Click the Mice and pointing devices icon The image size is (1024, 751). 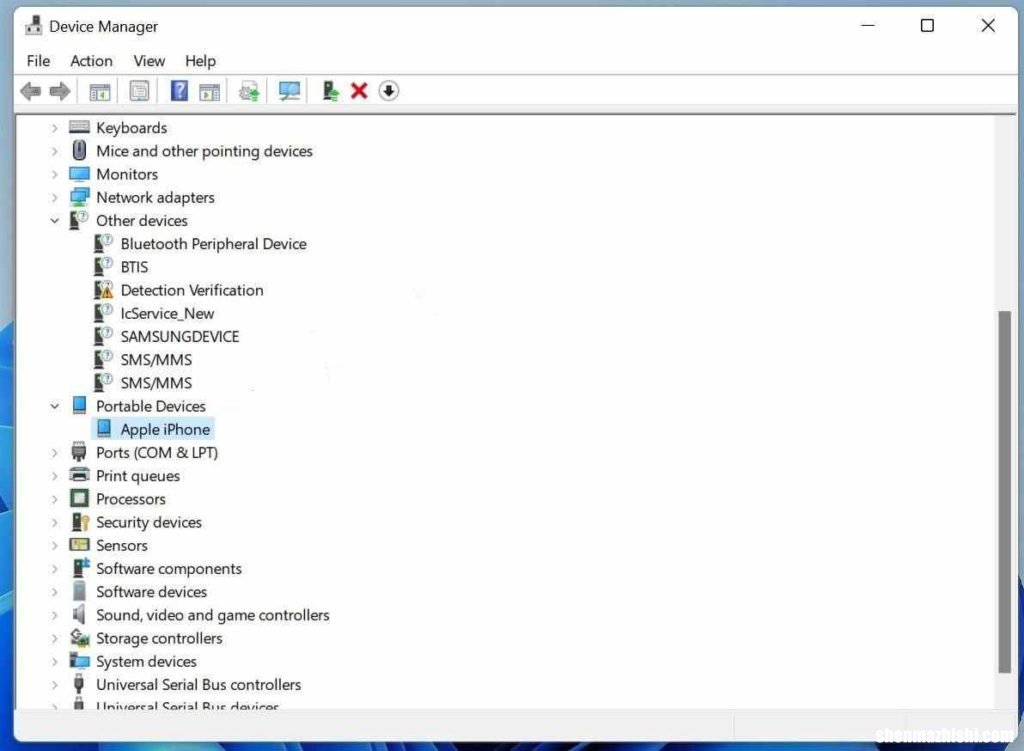pos(79,150)
